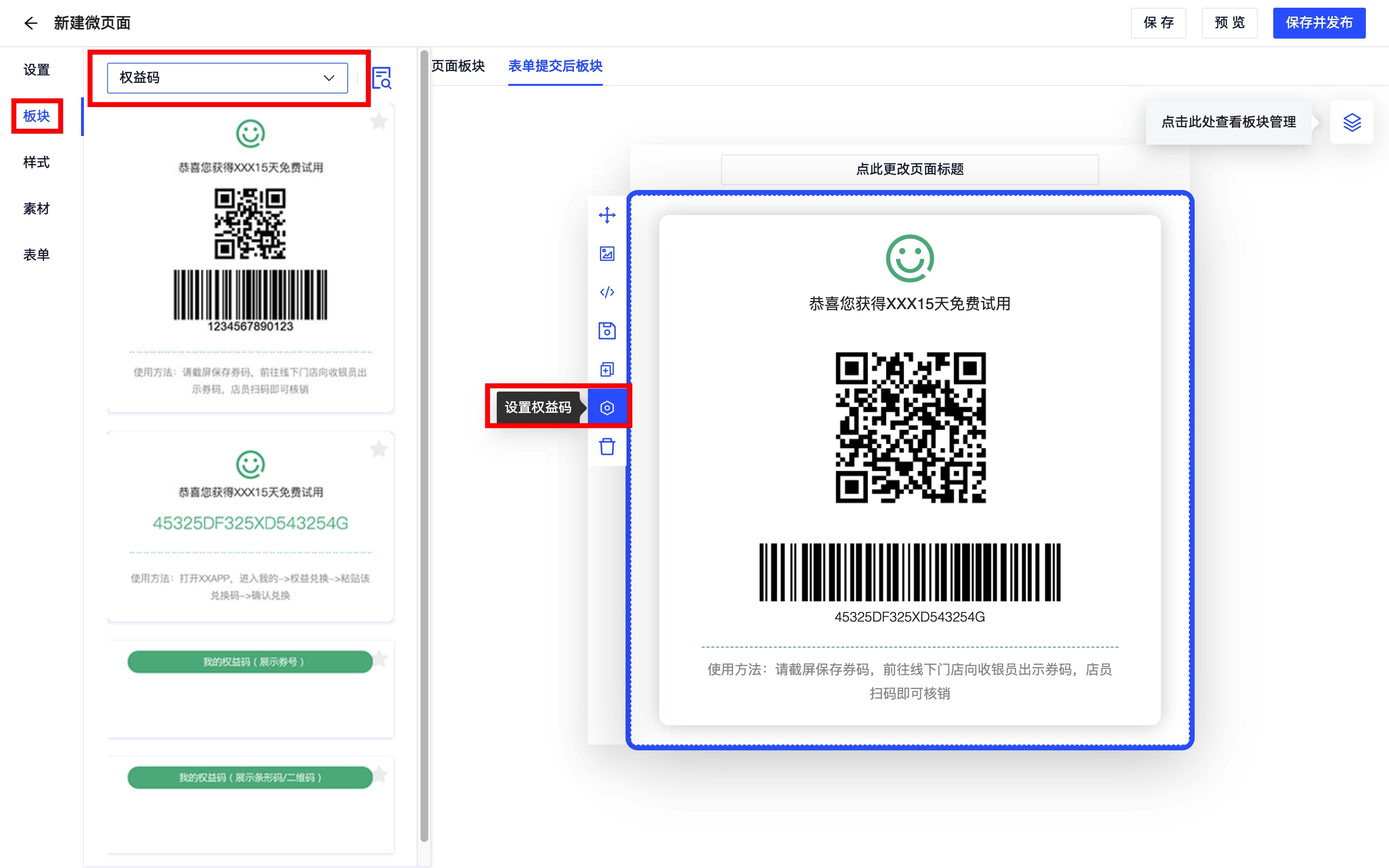Open the block management layers icon

point(1352,122)
